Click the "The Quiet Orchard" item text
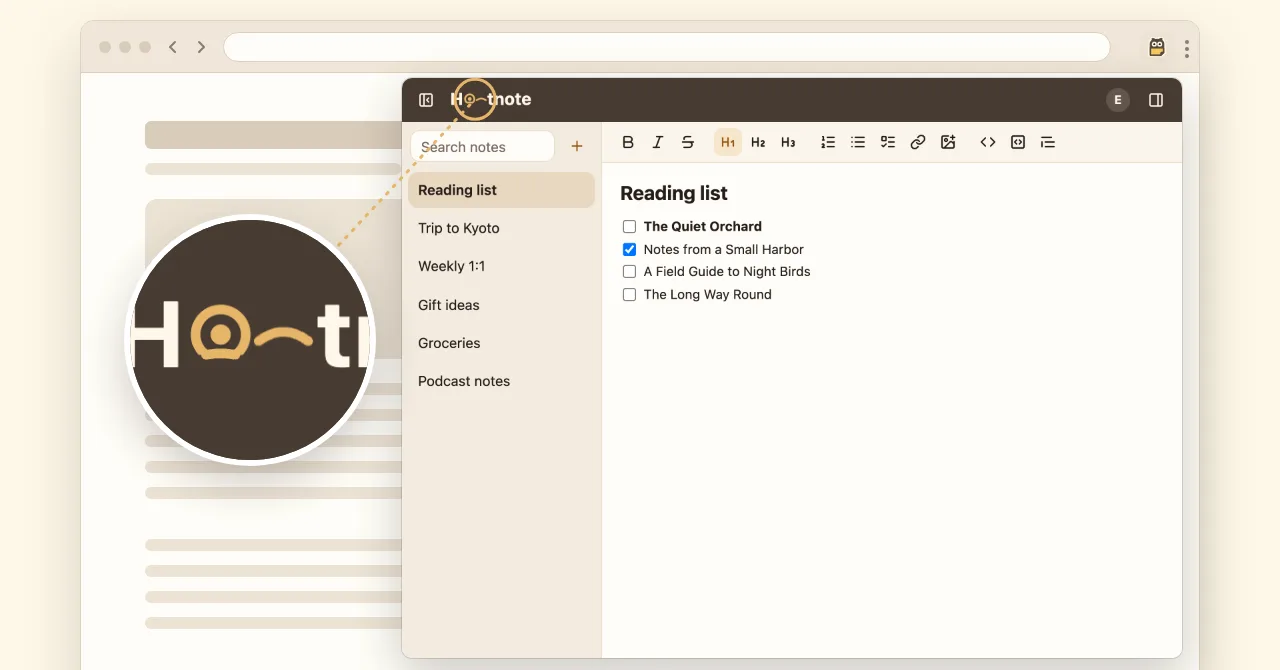 (x=703, y=227)
